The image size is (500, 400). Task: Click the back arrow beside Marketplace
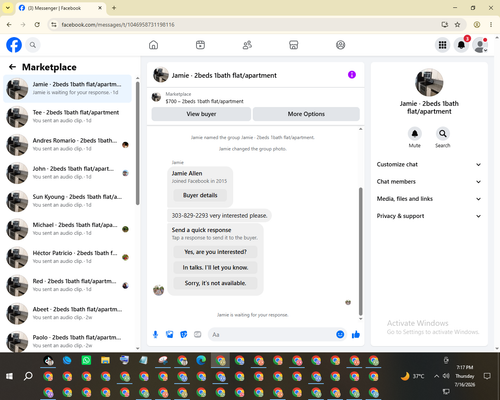click(13, 67)
